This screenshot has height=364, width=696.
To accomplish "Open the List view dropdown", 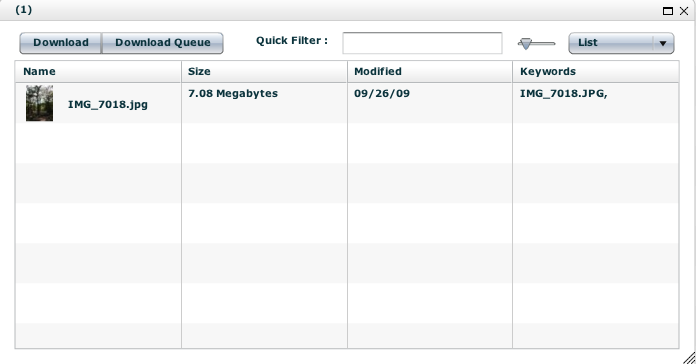I will (x=621, y=43).
